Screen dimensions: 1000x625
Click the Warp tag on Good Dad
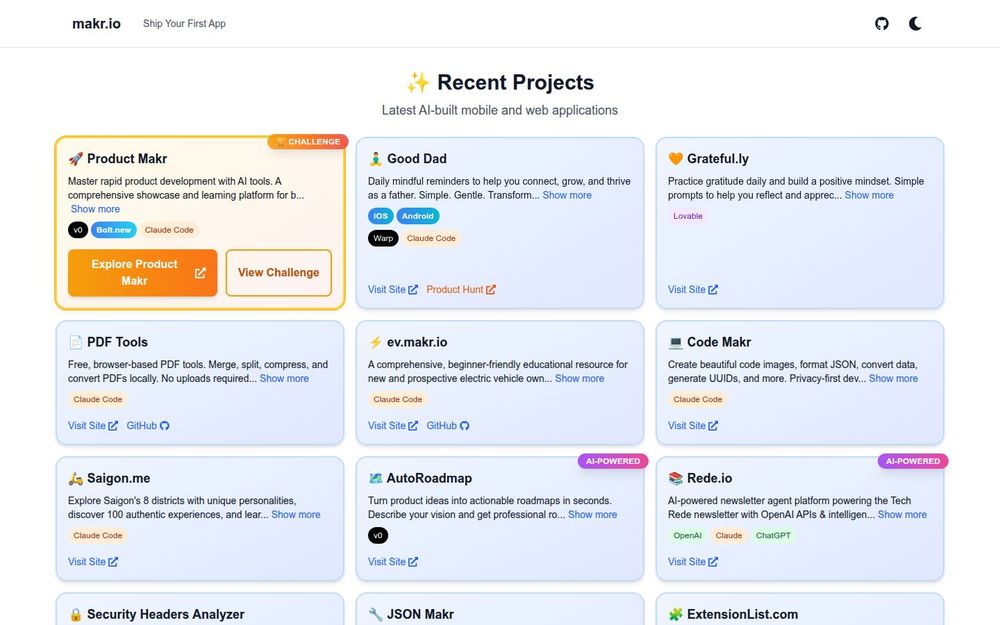(383, 239)
